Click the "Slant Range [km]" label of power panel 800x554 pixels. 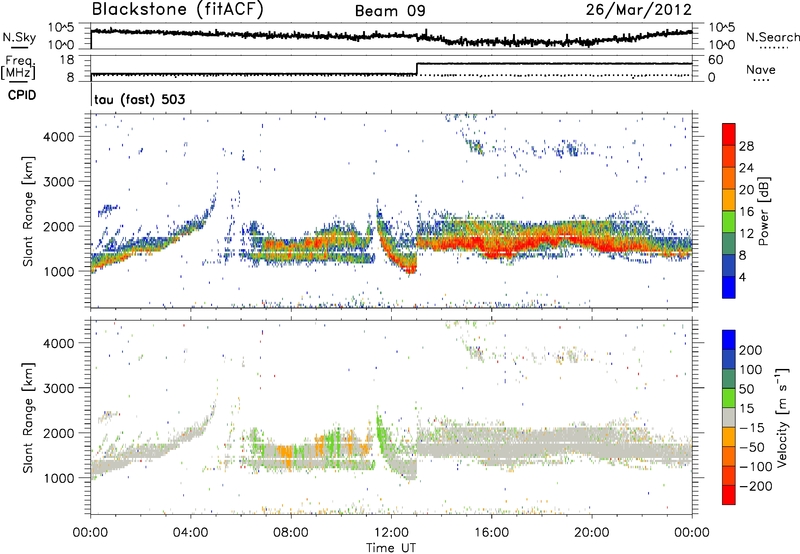point(28,211)
